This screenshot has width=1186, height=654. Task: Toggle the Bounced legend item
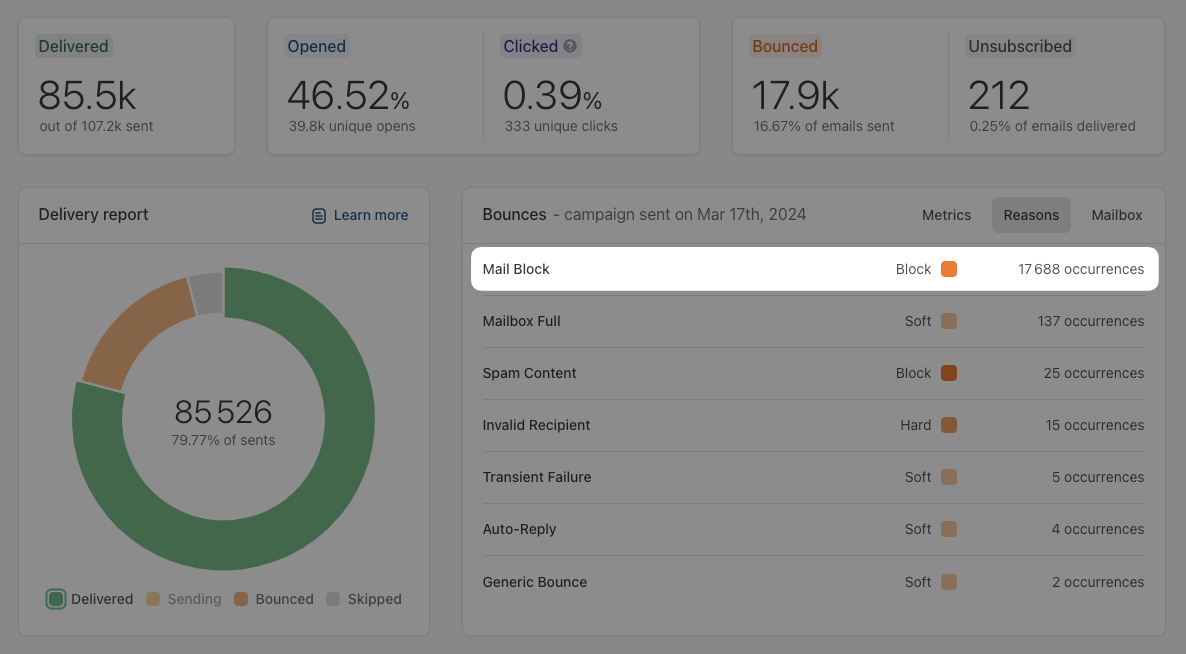(x=274, y=599)
